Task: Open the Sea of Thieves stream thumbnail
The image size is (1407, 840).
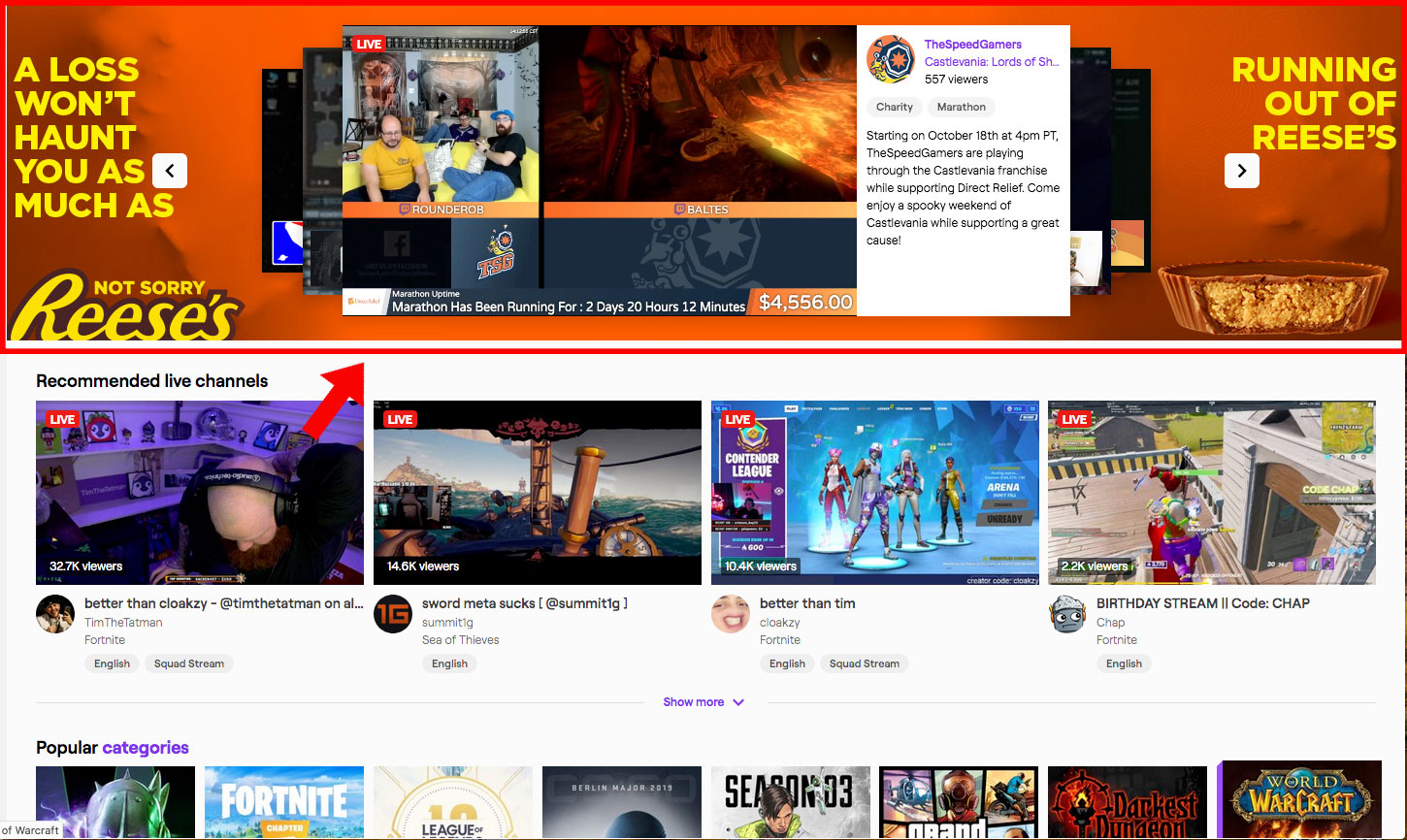Action: coord(537,492)
